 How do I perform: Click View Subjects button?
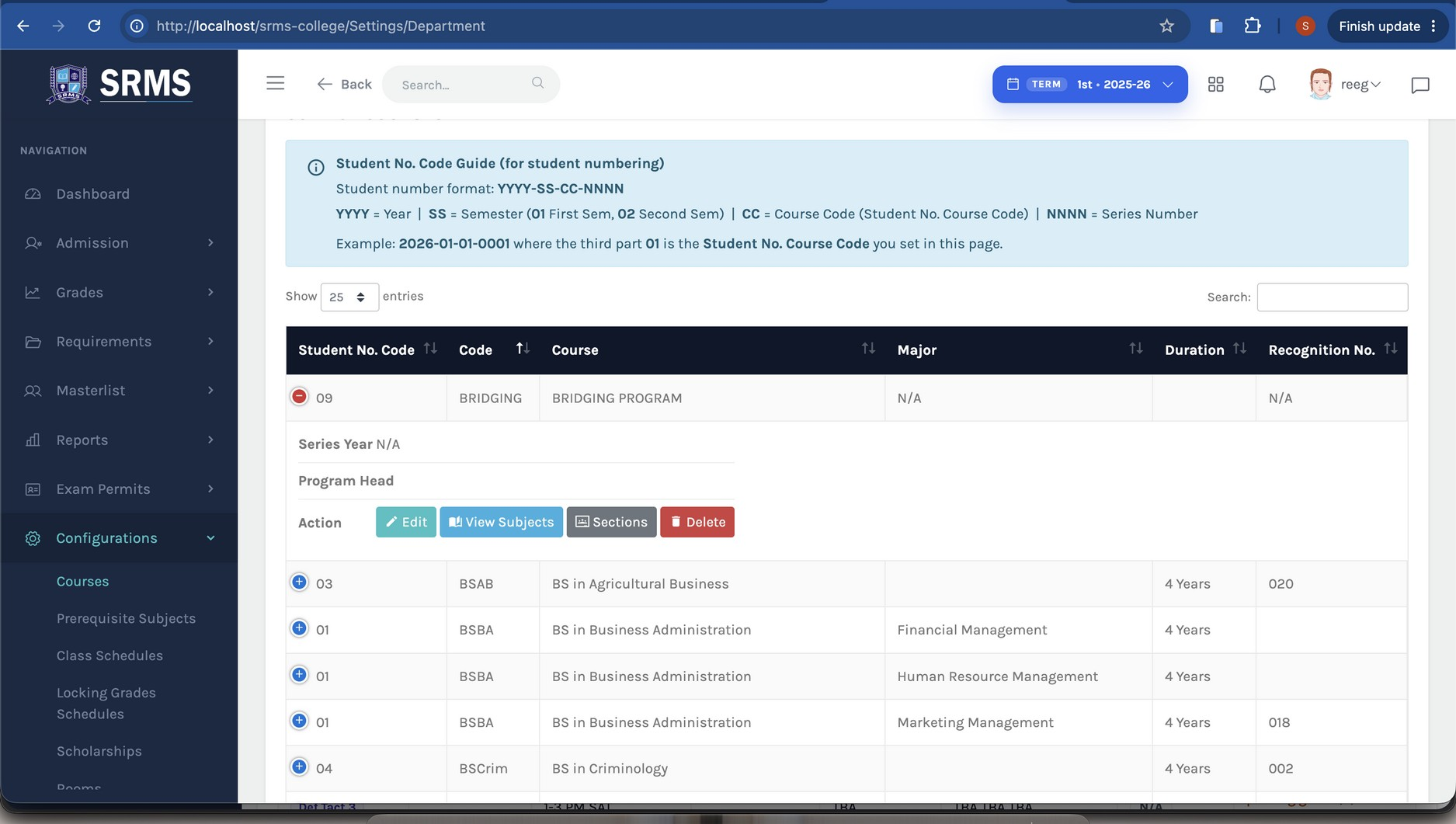501,522
